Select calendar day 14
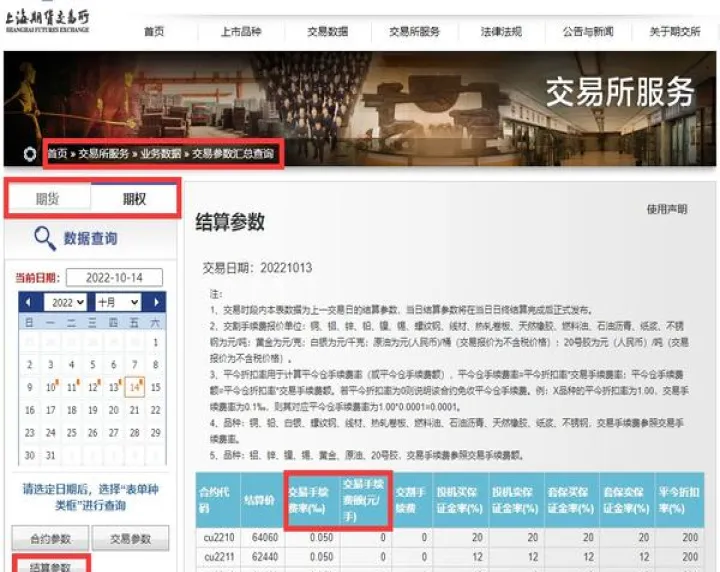The height and width of the screenshot is (572, 720). tap(135, 387)
